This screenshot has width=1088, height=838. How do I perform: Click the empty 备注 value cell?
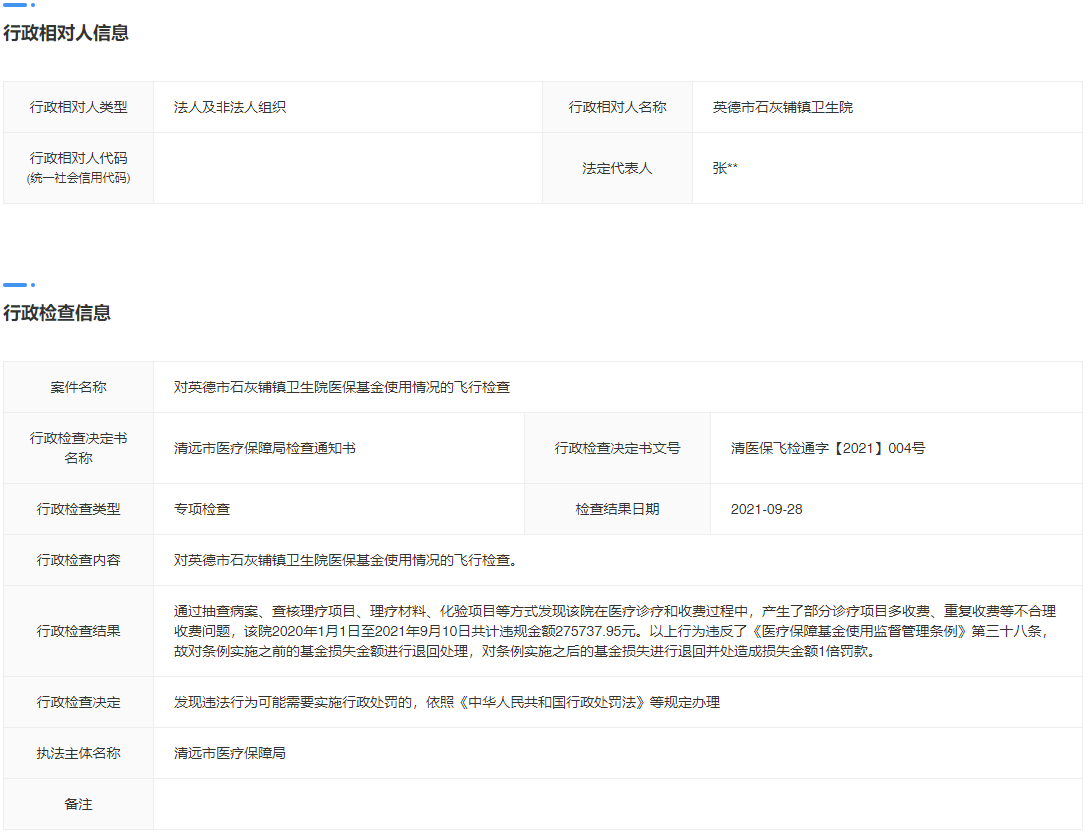pos(617,804)
